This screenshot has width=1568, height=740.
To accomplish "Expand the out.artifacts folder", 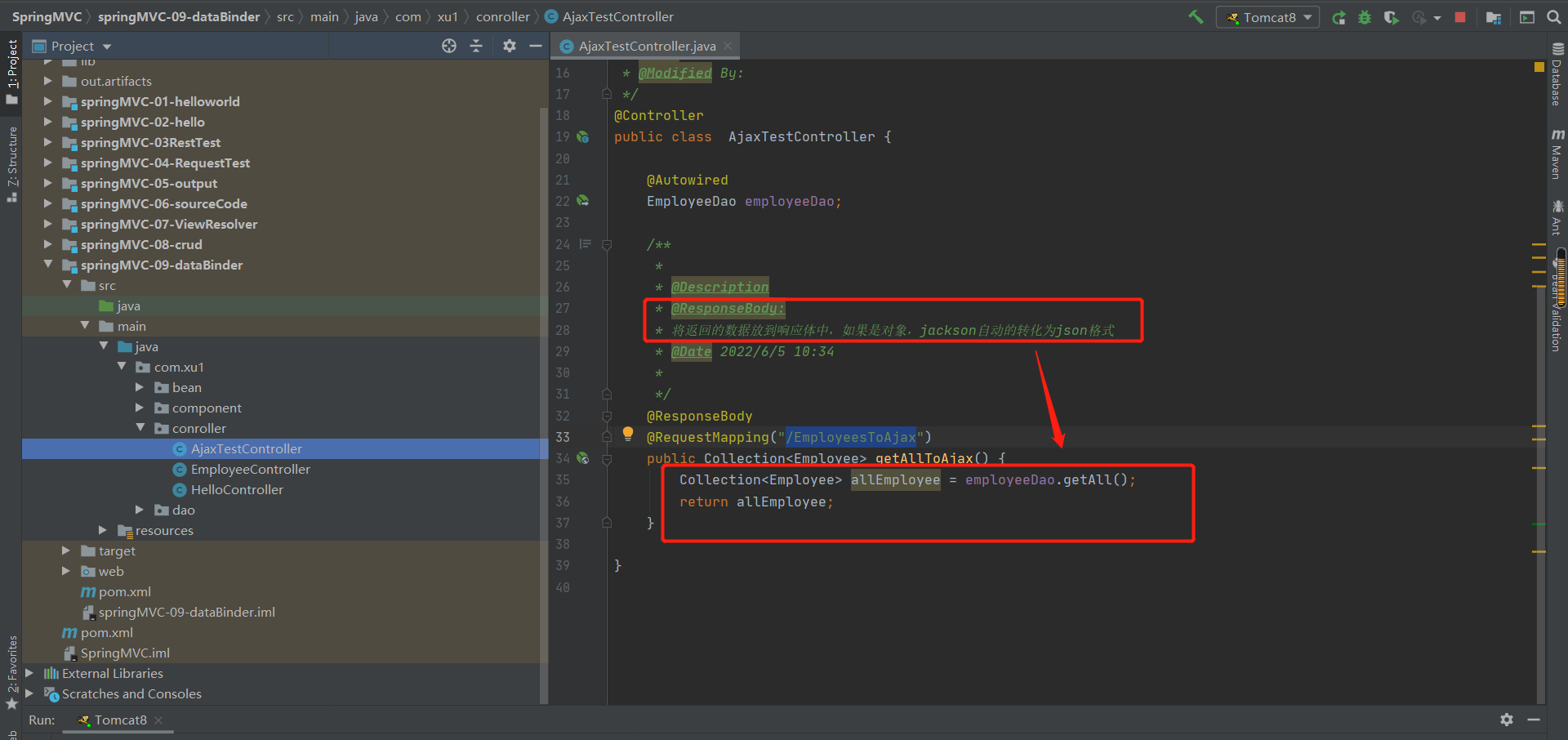I will coord(47,81).
